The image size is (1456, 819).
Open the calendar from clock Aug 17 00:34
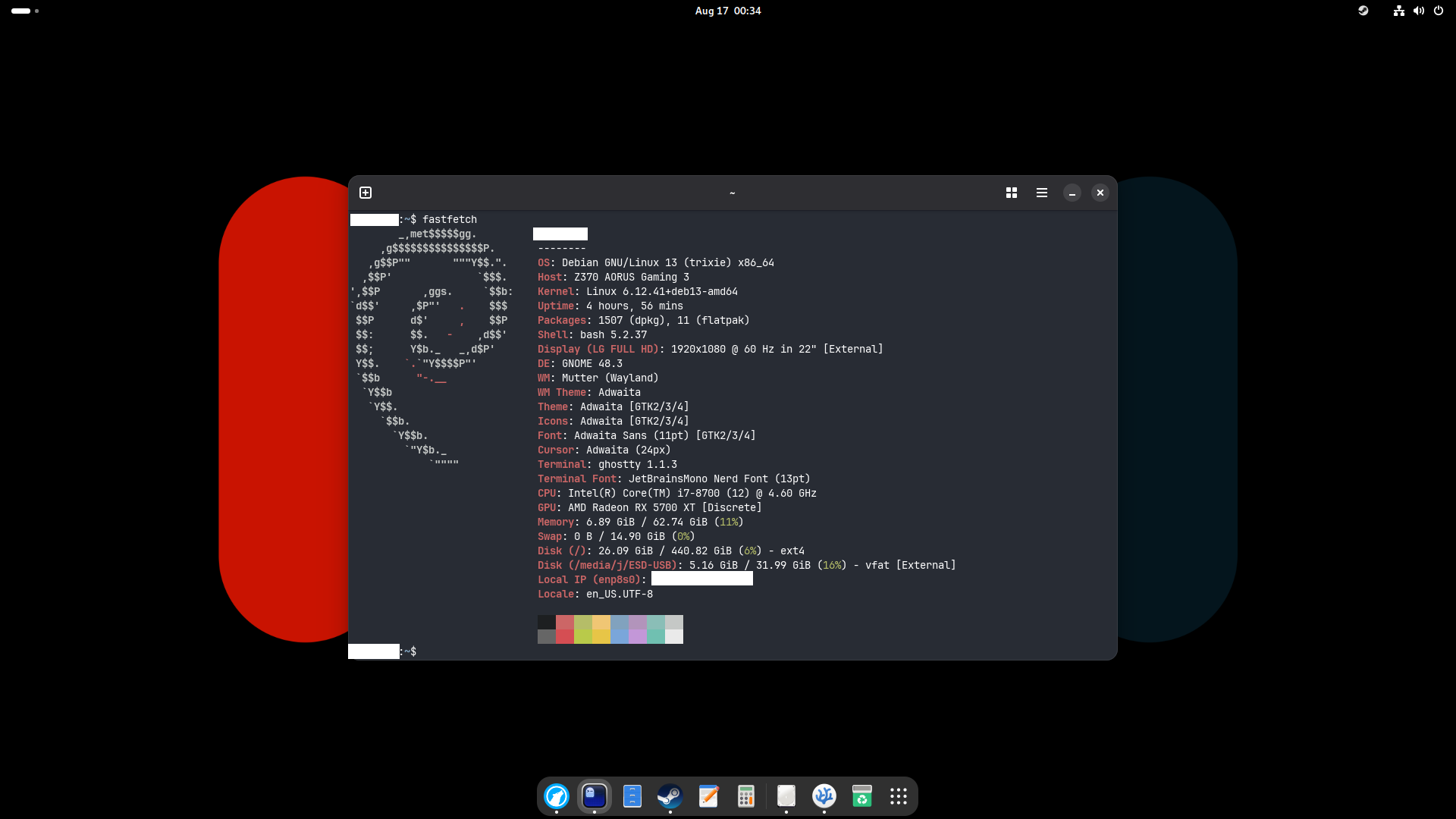[728, 11]
